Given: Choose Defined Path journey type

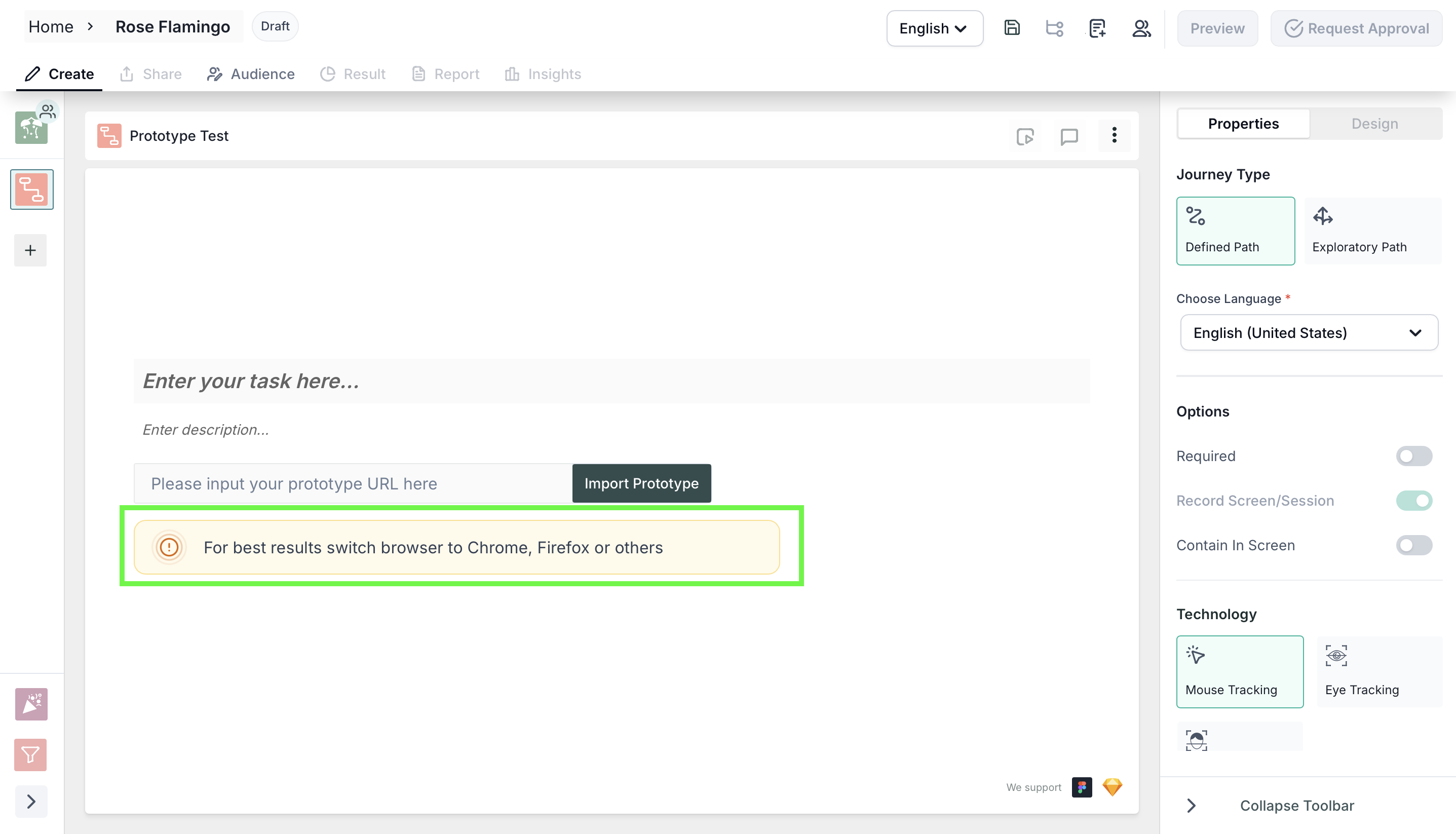Looking at the screenshot, I should click(x=1236, y=231).
